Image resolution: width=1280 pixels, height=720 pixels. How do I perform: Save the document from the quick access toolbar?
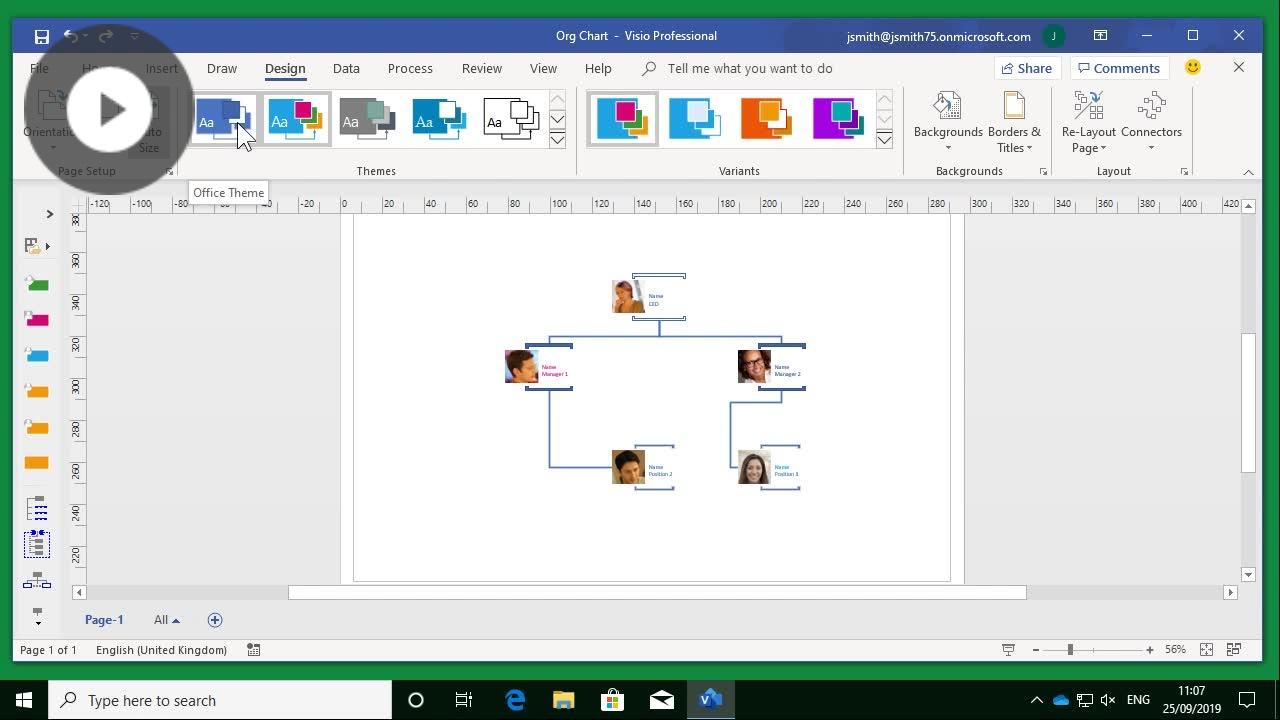coord(41,37)
